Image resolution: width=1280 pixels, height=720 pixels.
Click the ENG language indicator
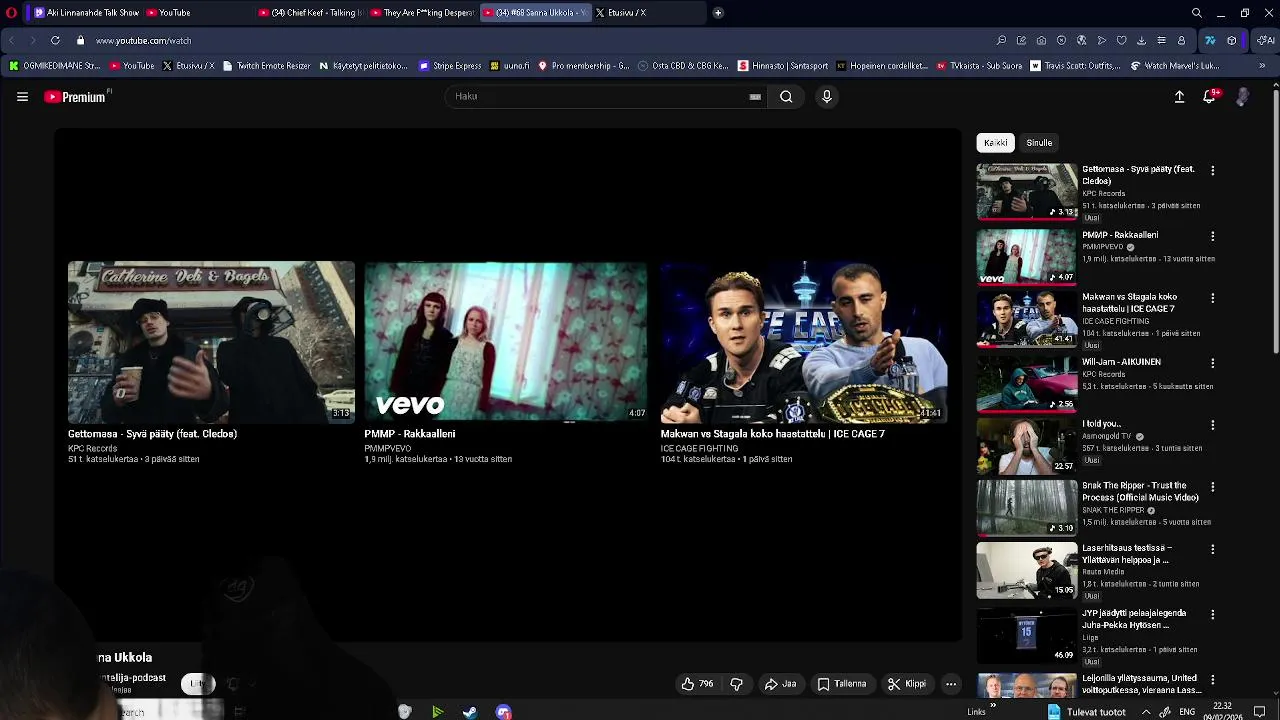[x=1187, y=712]
